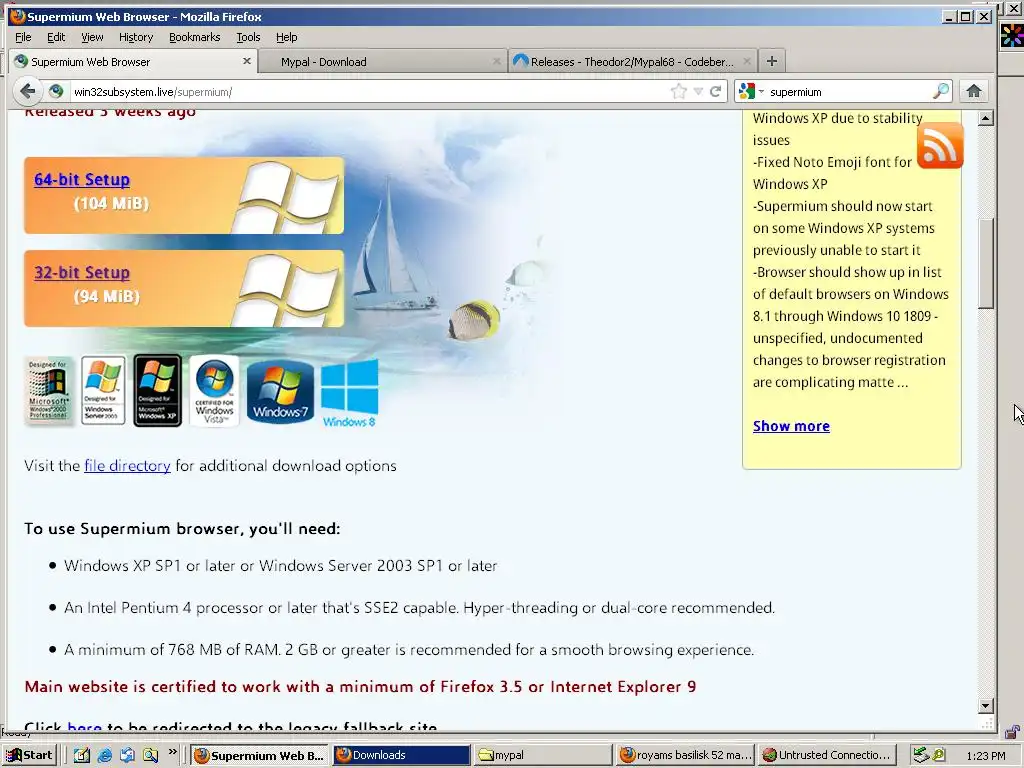
Task: Open the File menu
Action: pos(23,37)
